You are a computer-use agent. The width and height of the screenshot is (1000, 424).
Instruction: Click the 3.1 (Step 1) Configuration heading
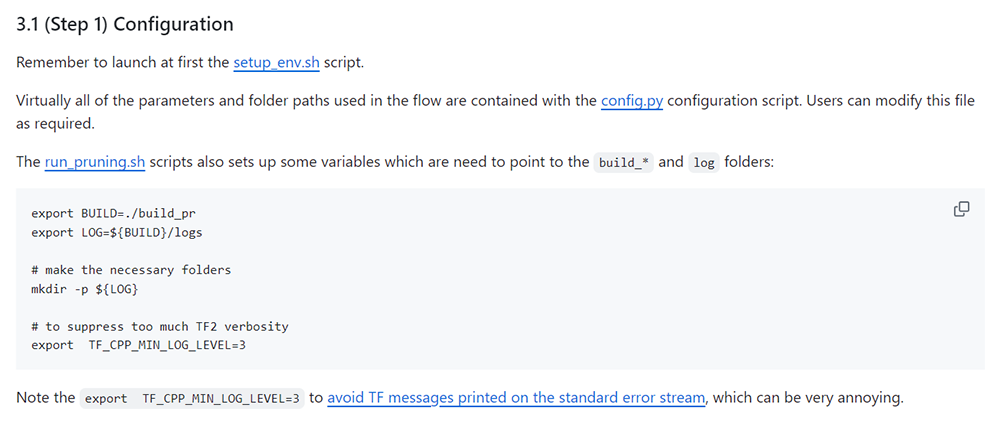[x=125, y=24]
